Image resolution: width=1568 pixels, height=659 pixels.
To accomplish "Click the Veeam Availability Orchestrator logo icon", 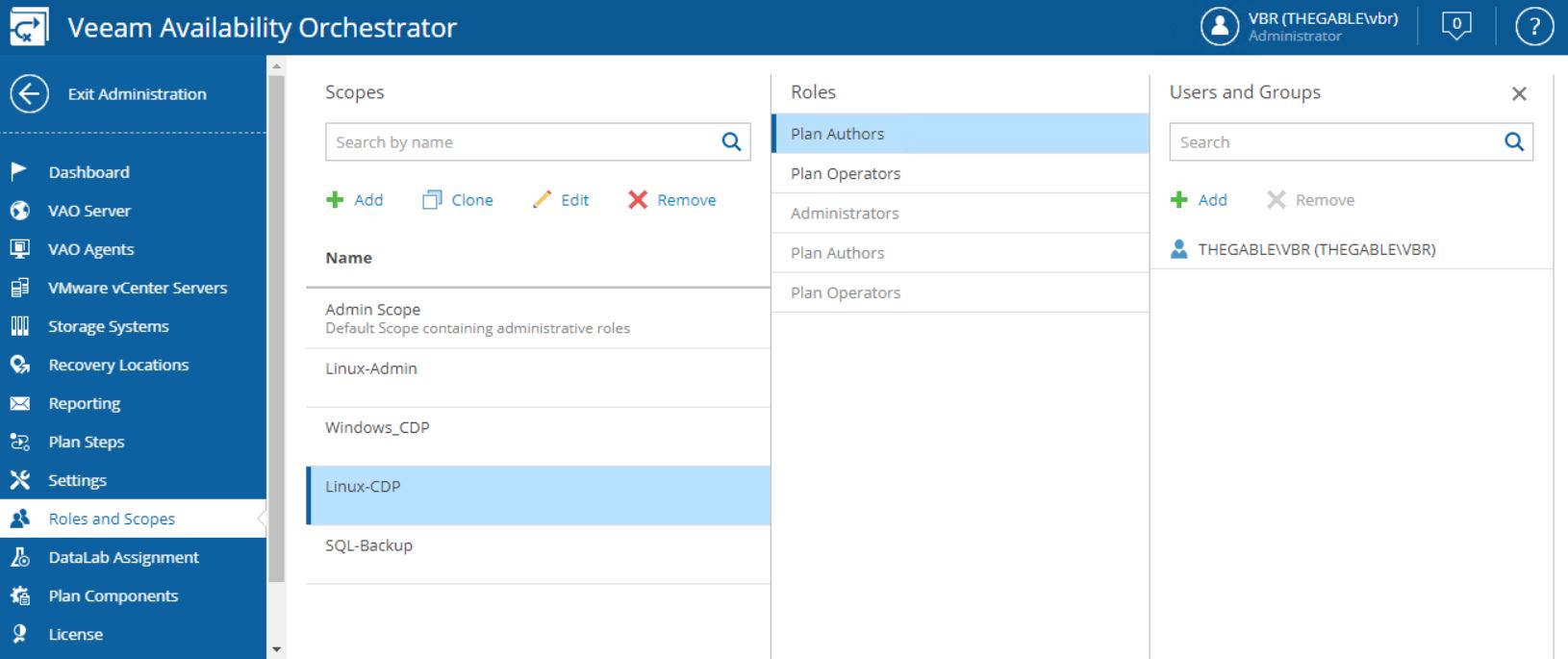I will click(x=29, y=27).
